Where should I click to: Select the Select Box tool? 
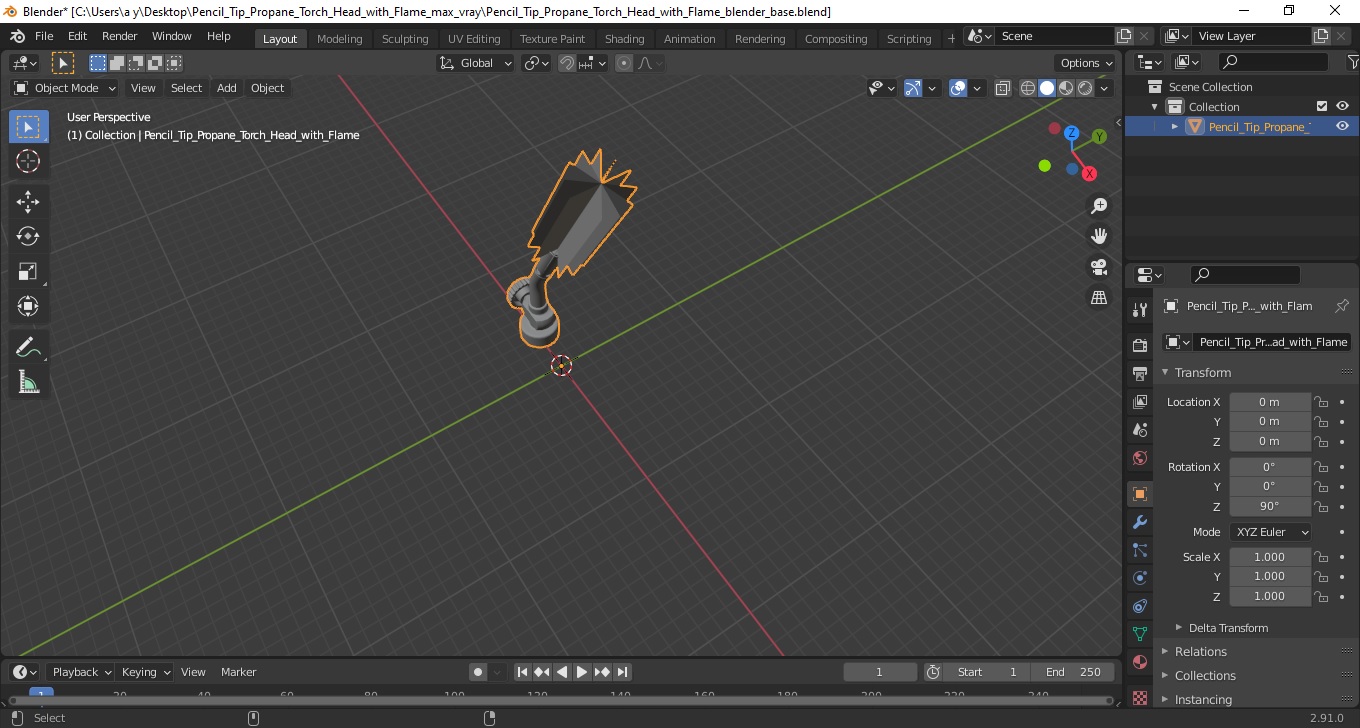[28, 127]
